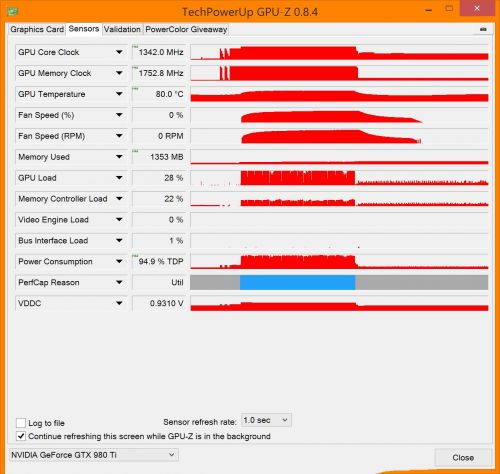Image resolution: width=500 pixels, height=474 pixels.
Task: Open the Fan Speed (RPM) dropdown
Action: 119,136
